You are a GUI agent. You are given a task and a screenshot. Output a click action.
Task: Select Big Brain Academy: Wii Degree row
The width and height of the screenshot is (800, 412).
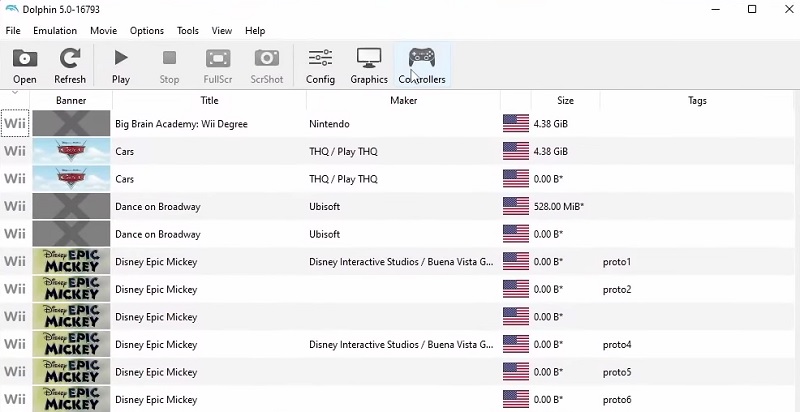181,124
